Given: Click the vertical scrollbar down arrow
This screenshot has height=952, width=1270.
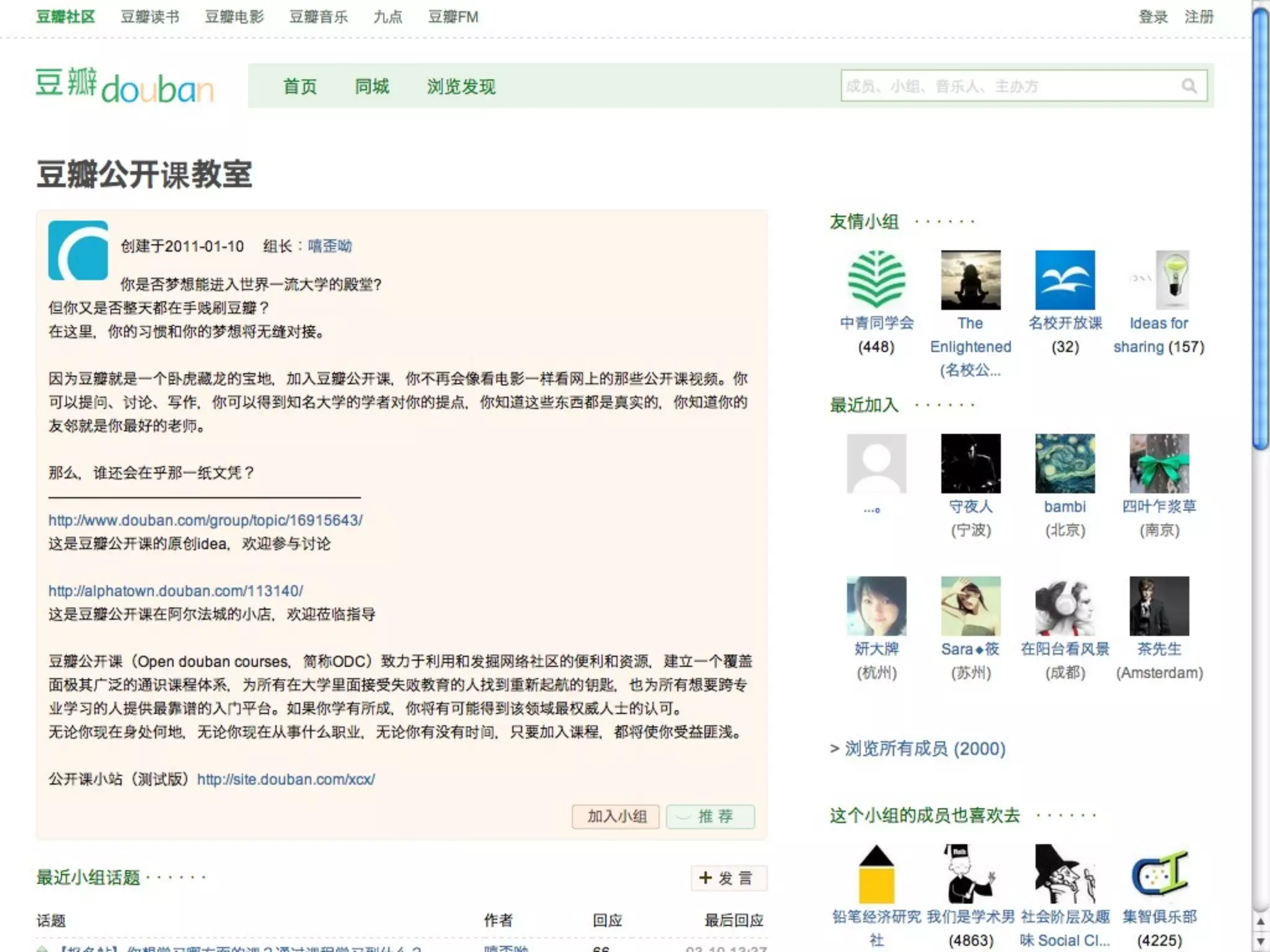Looking at the screenshot, I should [1260, 941].
